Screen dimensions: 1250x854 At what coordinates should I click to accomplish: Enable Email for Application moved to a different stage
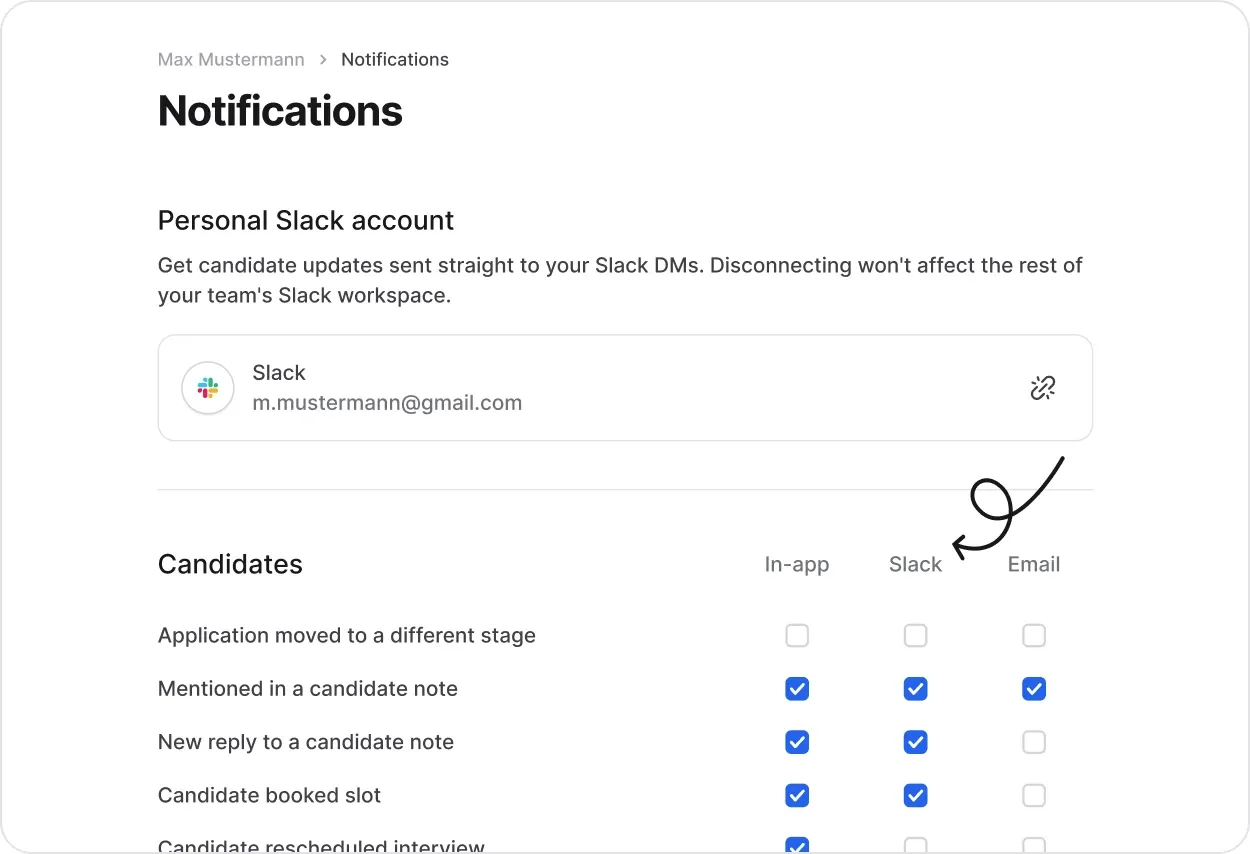[1034, 636]
